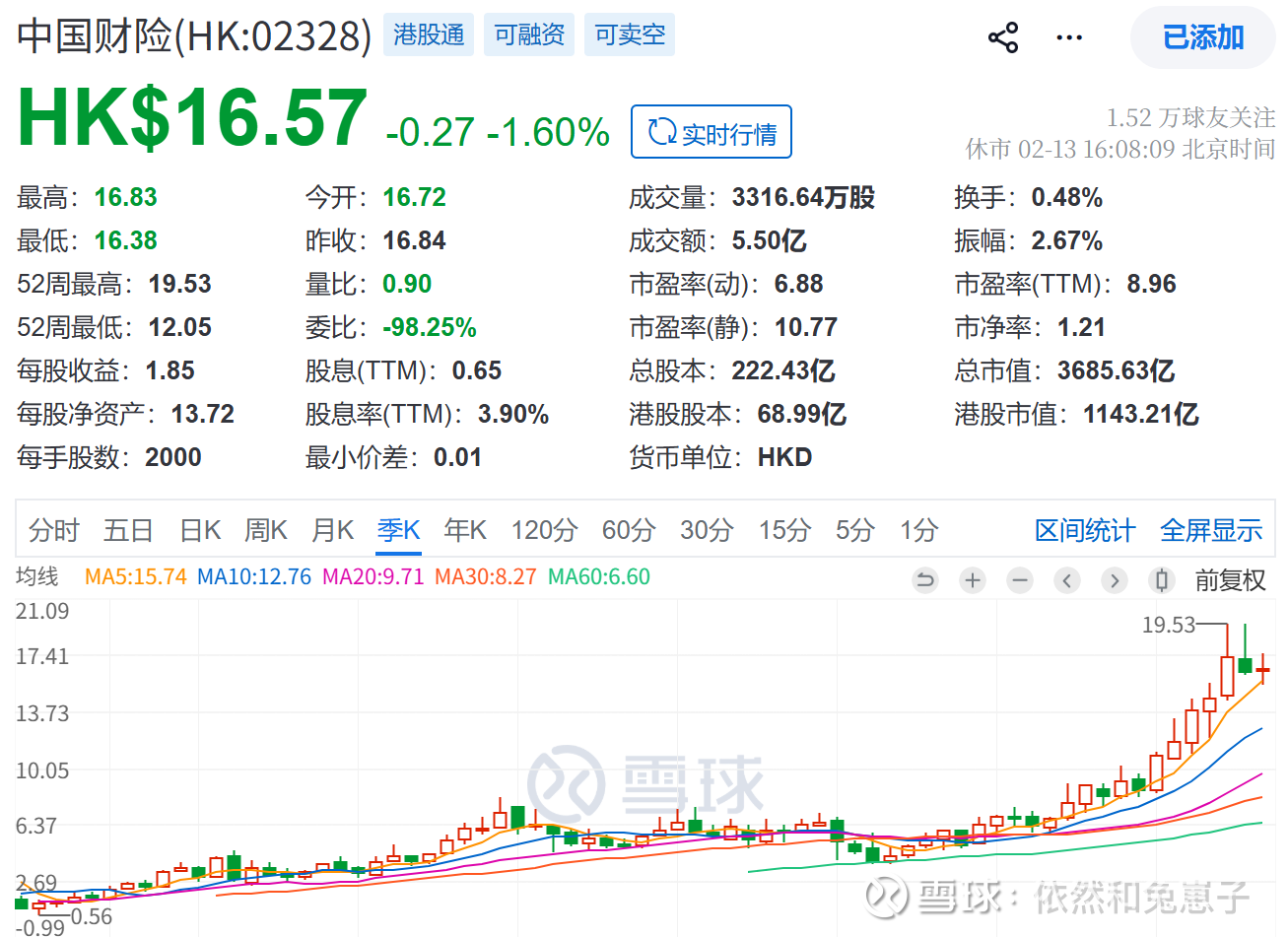Image resolution: width=1288 pixels, height=937 pixels.
Task: Toggle the candlestick style icon
Action: click(x=1162, y=580)
